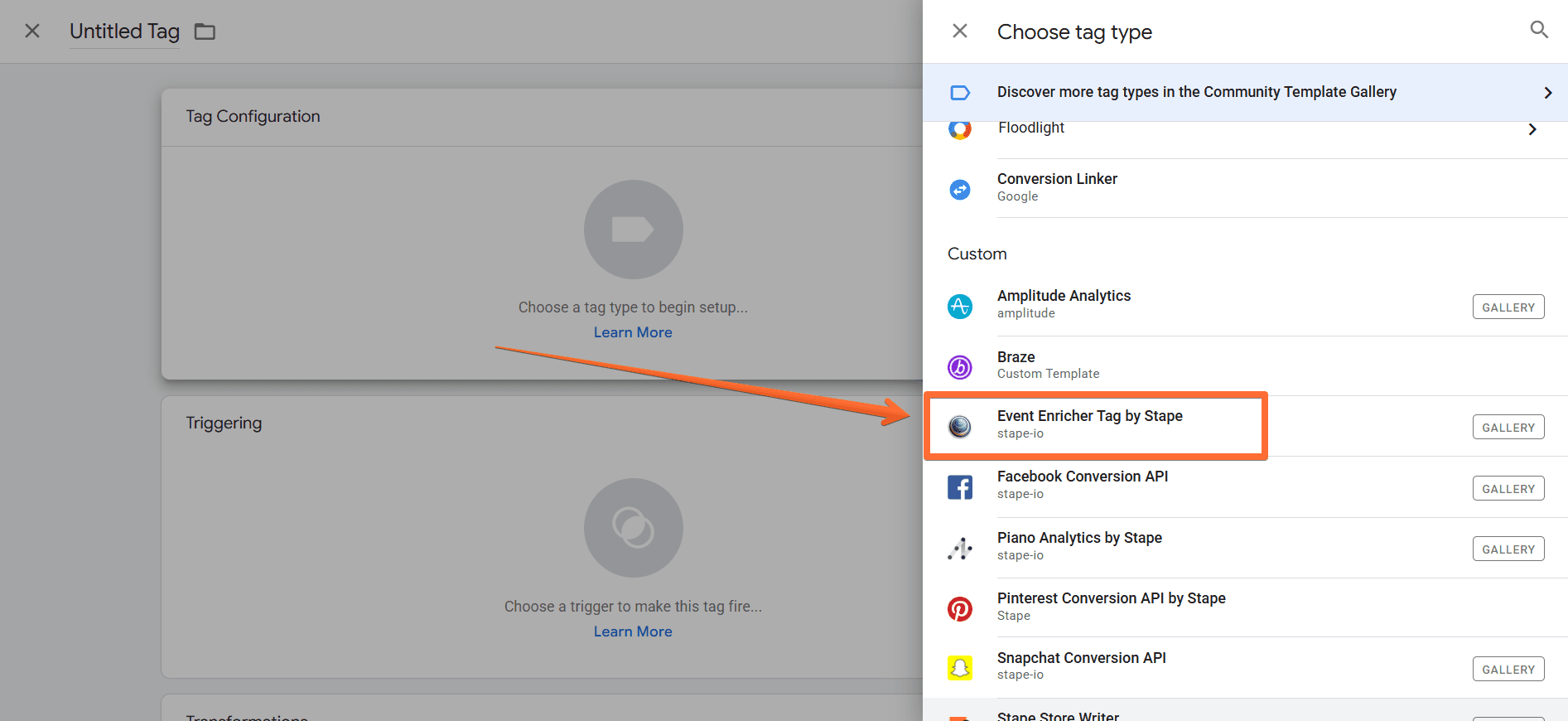
Task: Rename the Untitled Tag title
Action: coord(124,31)
